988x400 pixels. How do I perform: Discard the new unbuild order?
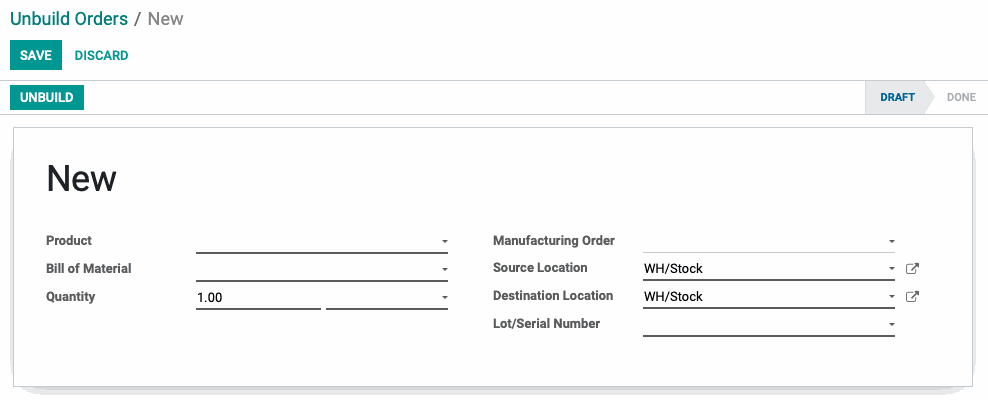pyautogui.click(x=101, y=55)
